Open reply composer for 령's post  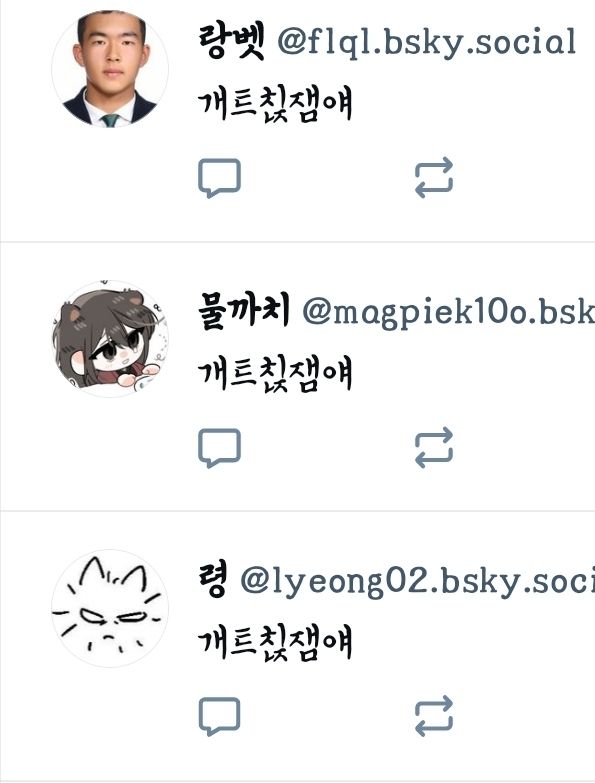click(x=219, y=716)
